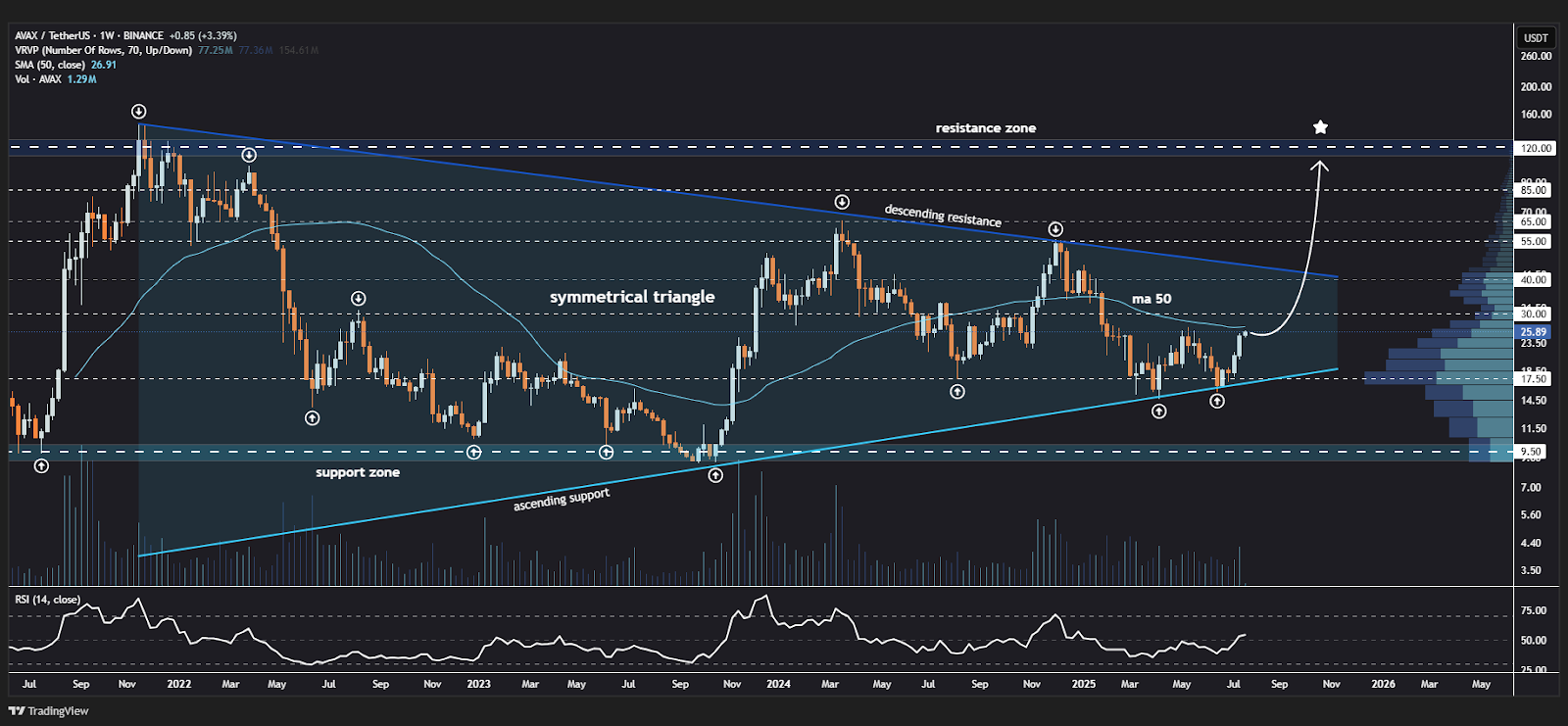
Task: Select the 120.00 price level label
Action: tap(1535, 148)
